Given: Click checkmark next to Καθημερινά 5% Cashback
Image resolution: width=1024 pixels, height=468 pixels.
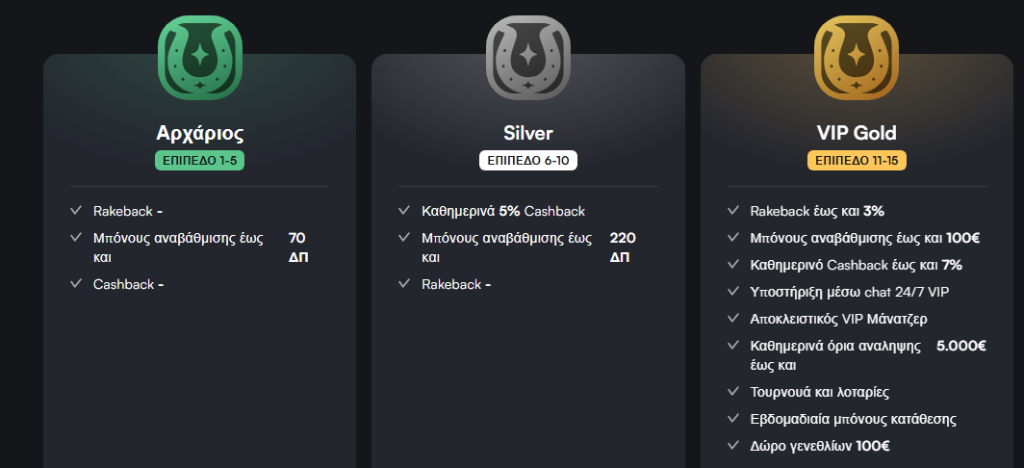Looking at the screenshot, I should pos(404,211).
